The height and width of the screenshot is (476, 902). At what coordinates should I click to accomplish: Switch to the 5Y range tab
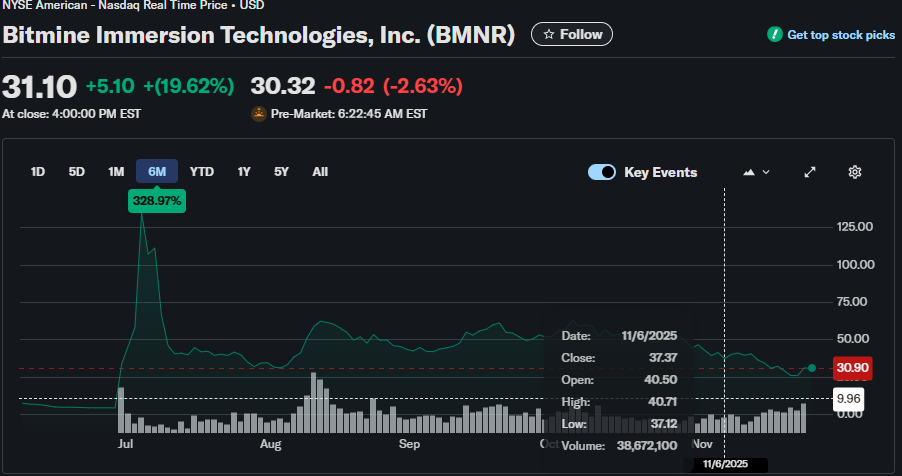pyautogui.click(x=281, y=172)
